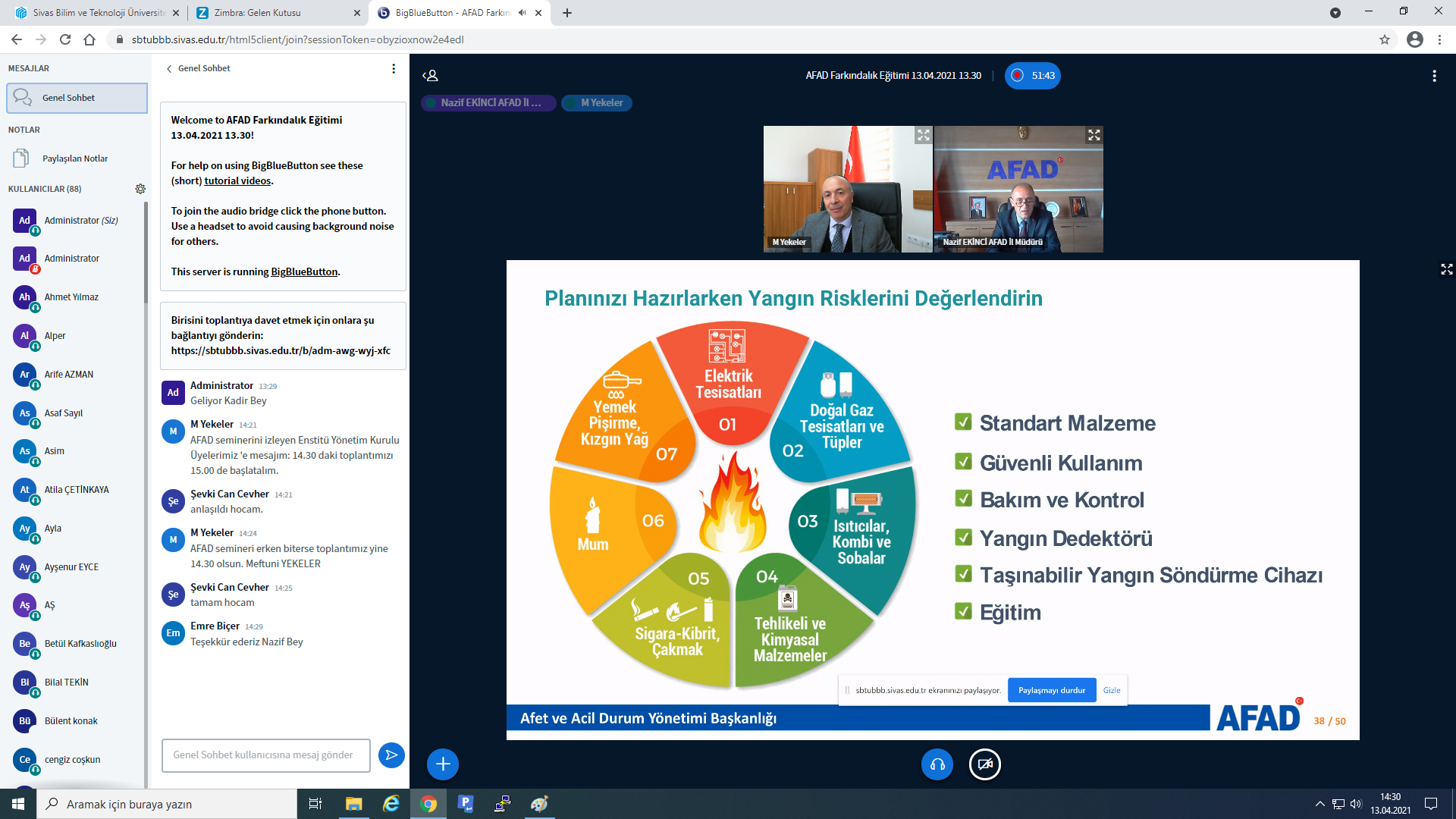Open Paint from taskbar
This screenshot has height=819, width=1456.
(x=539, y=804)
